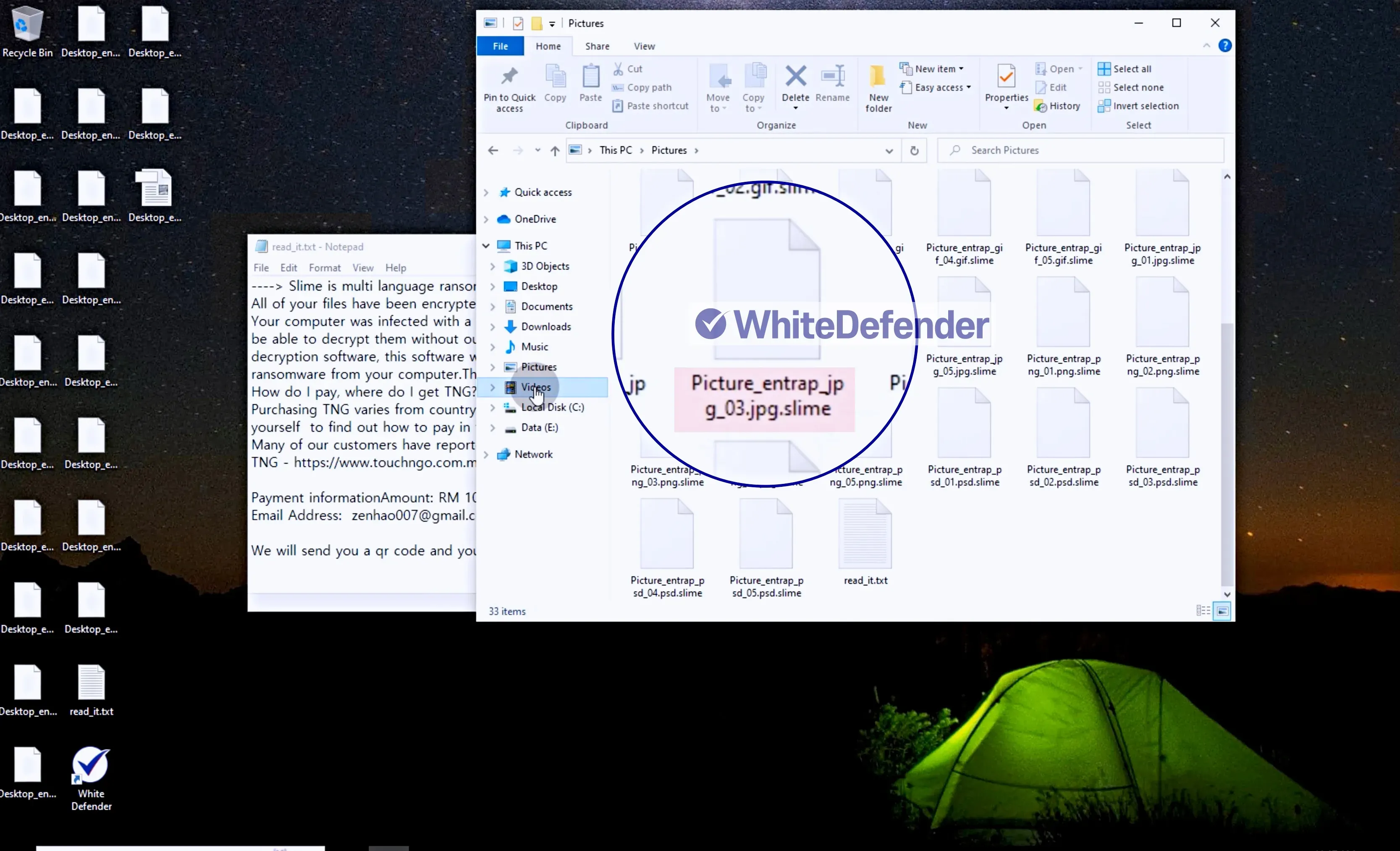
Task: Select the White Defender desktop shortcut
Action: 91,778
